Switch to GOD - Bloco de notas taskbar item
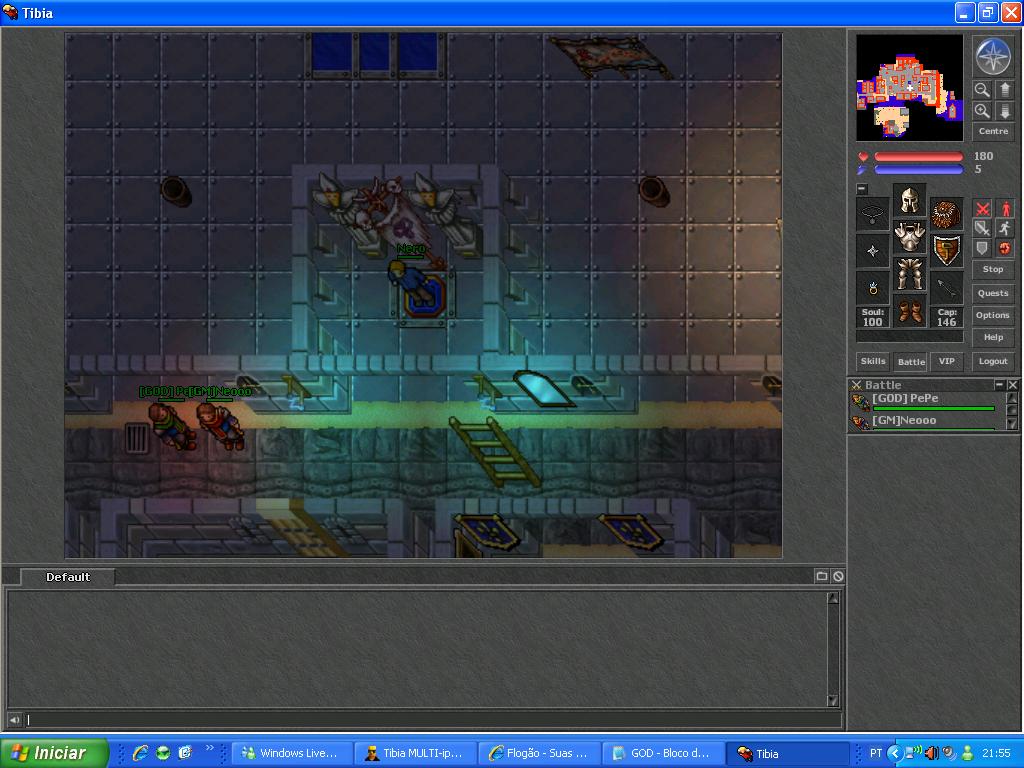1024x768 pixels. pyautogui.click(x=662, y=753)
